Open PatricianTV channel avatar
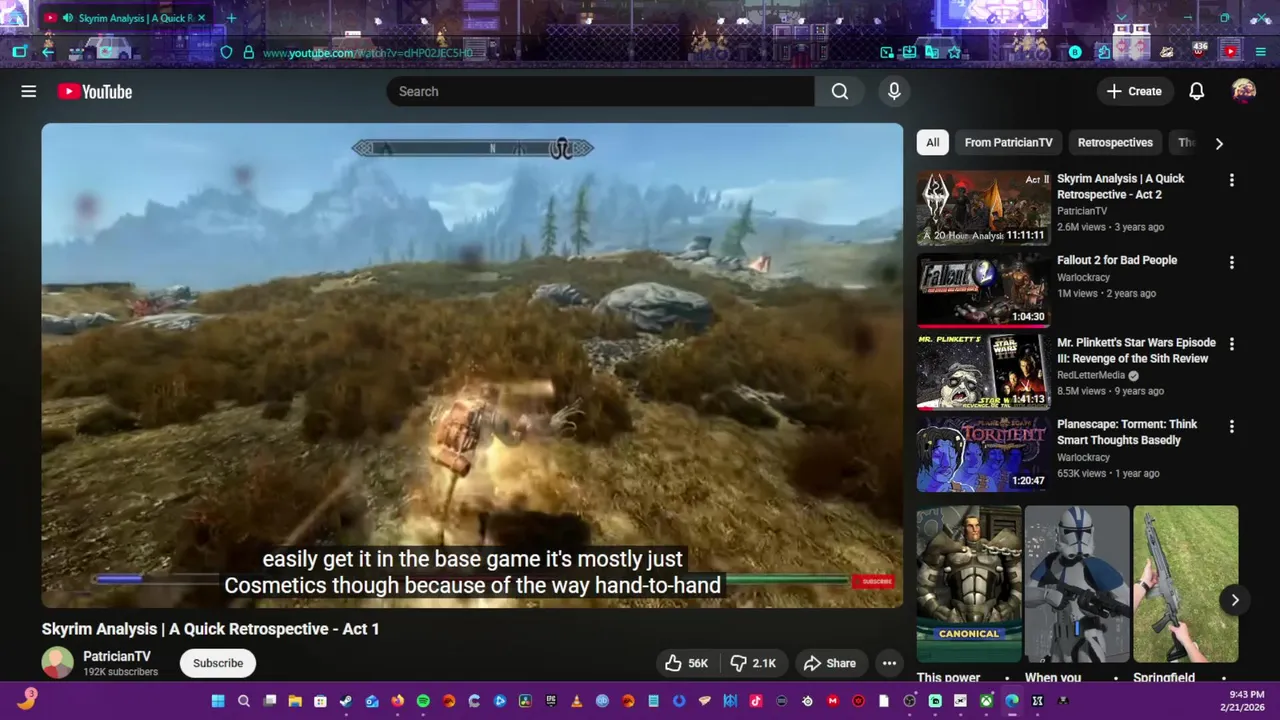This screenshot has height=720, width=1280. [x=57, y=663]
